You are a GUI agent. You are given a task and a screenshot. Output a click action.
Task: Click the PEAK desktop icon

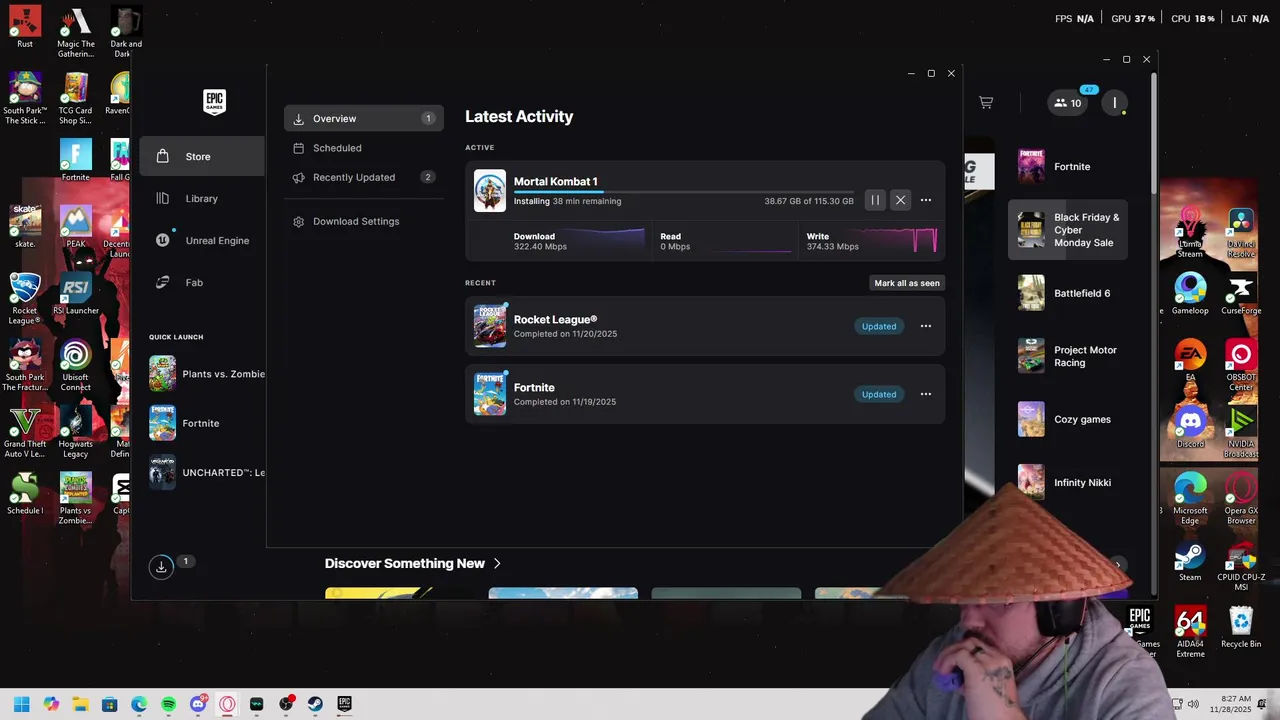click(x=76, y=226)
